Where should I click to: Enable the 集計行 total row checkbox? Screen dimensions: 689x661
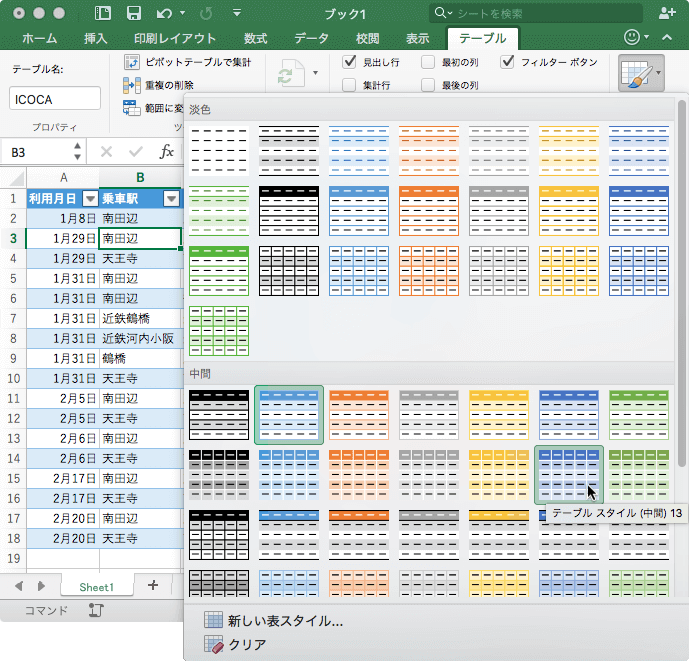350,85
